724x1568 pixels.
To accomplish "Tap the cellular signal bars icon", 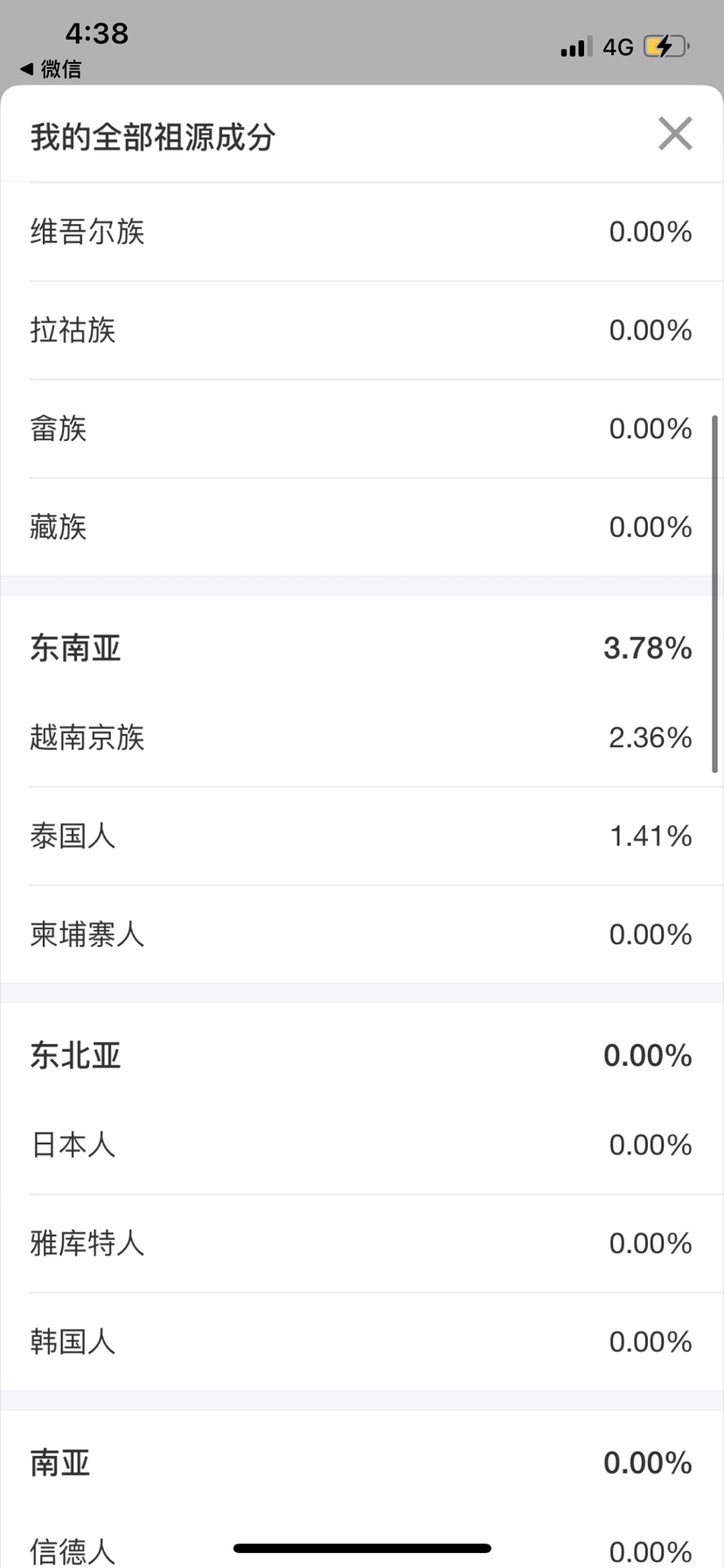I will click(576, 46).
